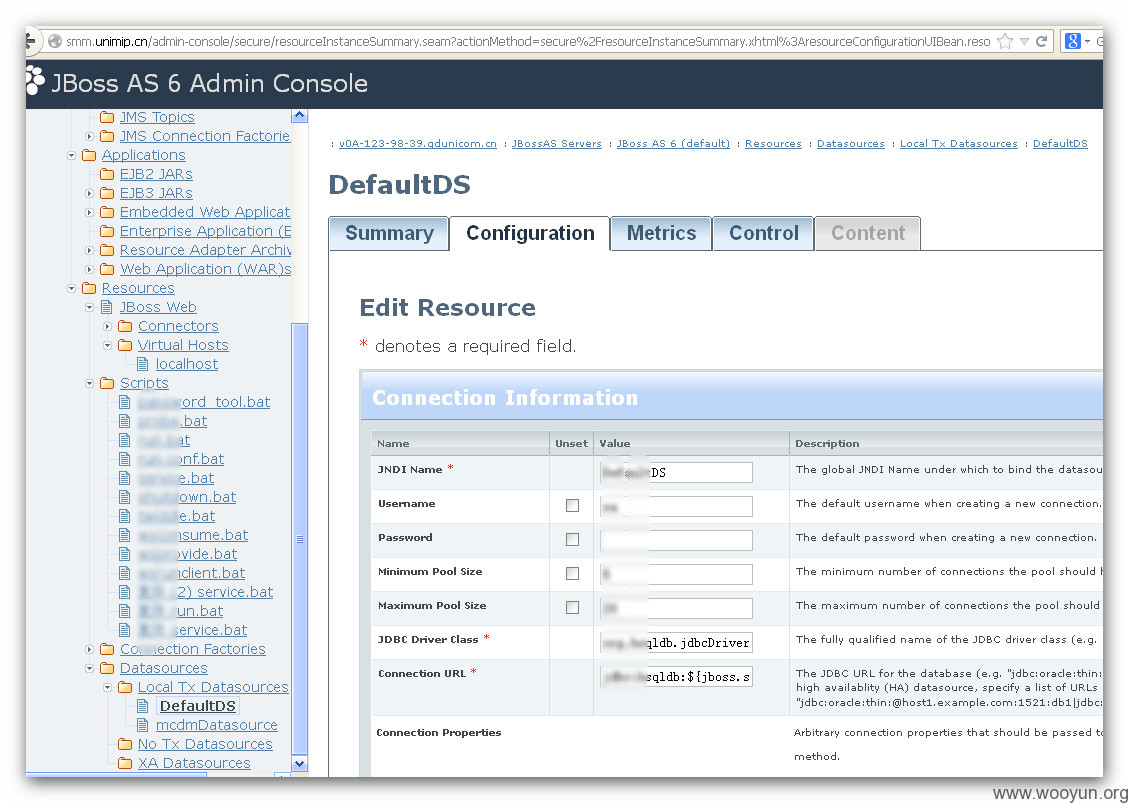The width and height of the screenshot is (1129, 803).
Task: Open Local Tx Datasources breadcrumb link
Action: coord(958,143)
